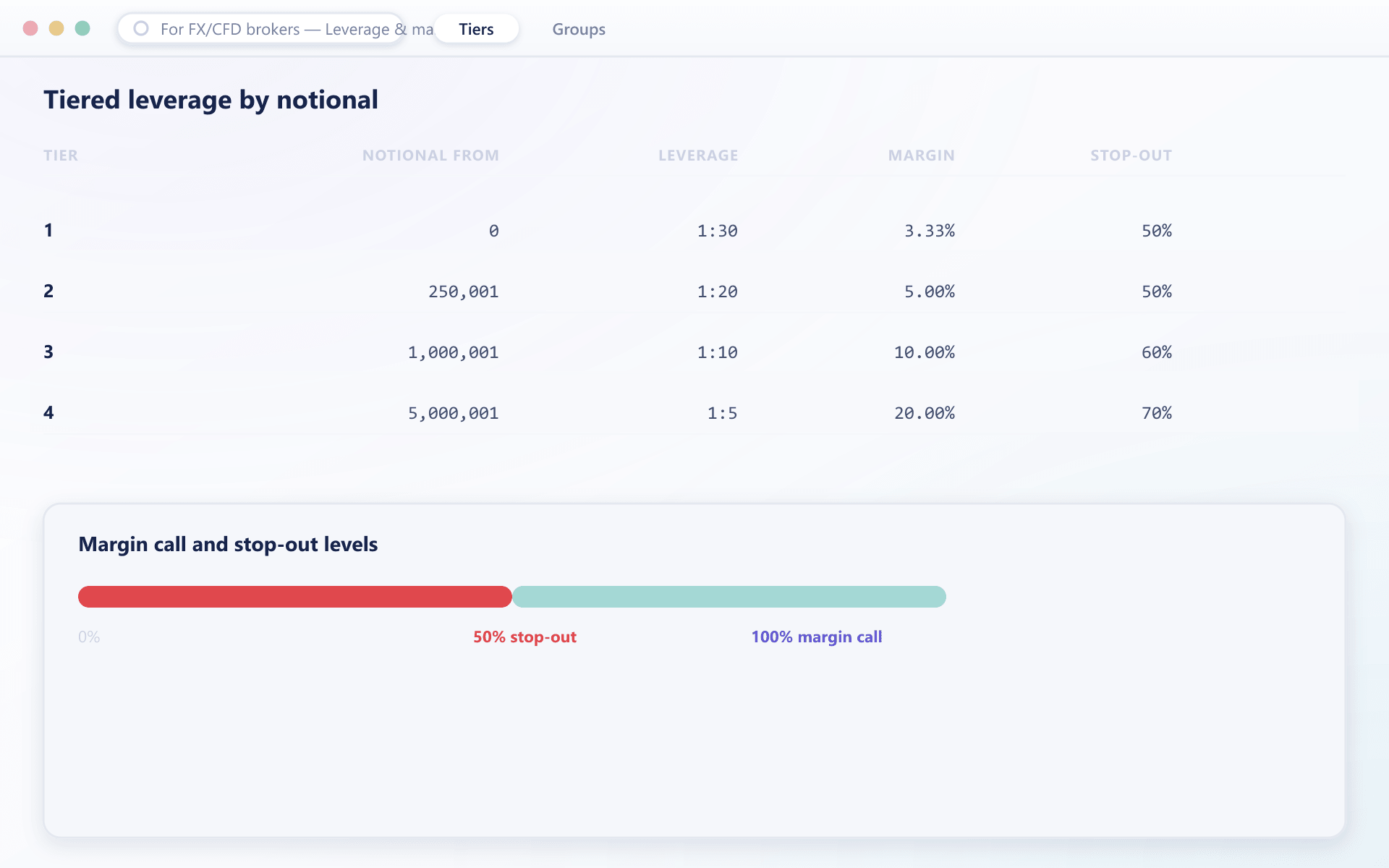
Task: Click margin value 10.00%
Action: (925, 352)
